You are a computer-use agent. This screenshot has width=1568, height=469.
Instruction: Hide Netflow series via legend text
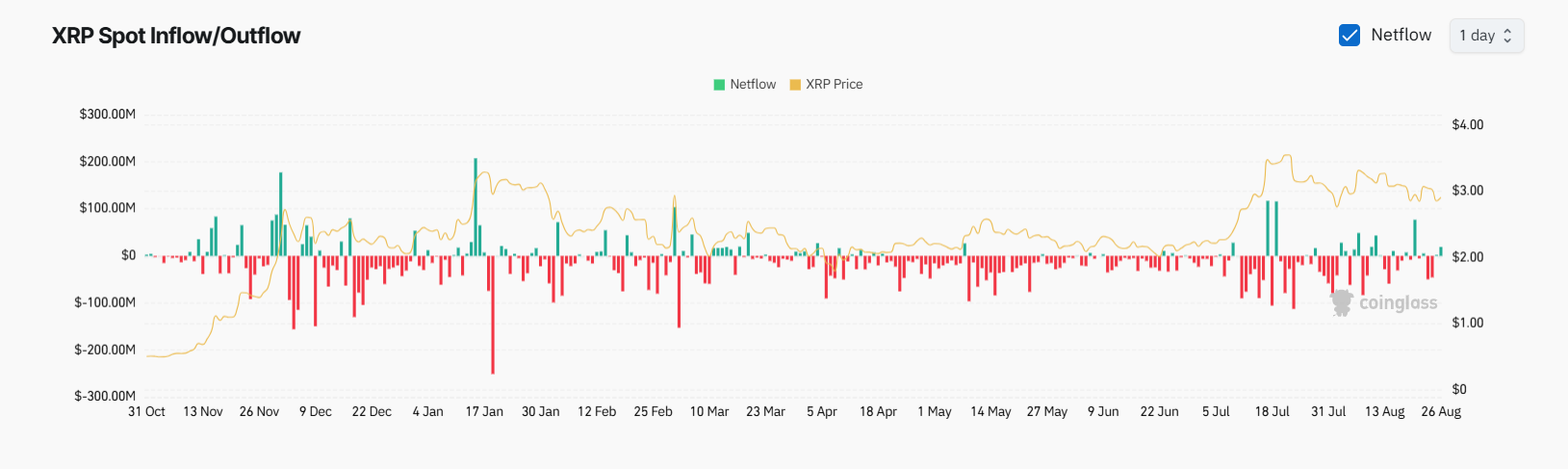point(753,85)
